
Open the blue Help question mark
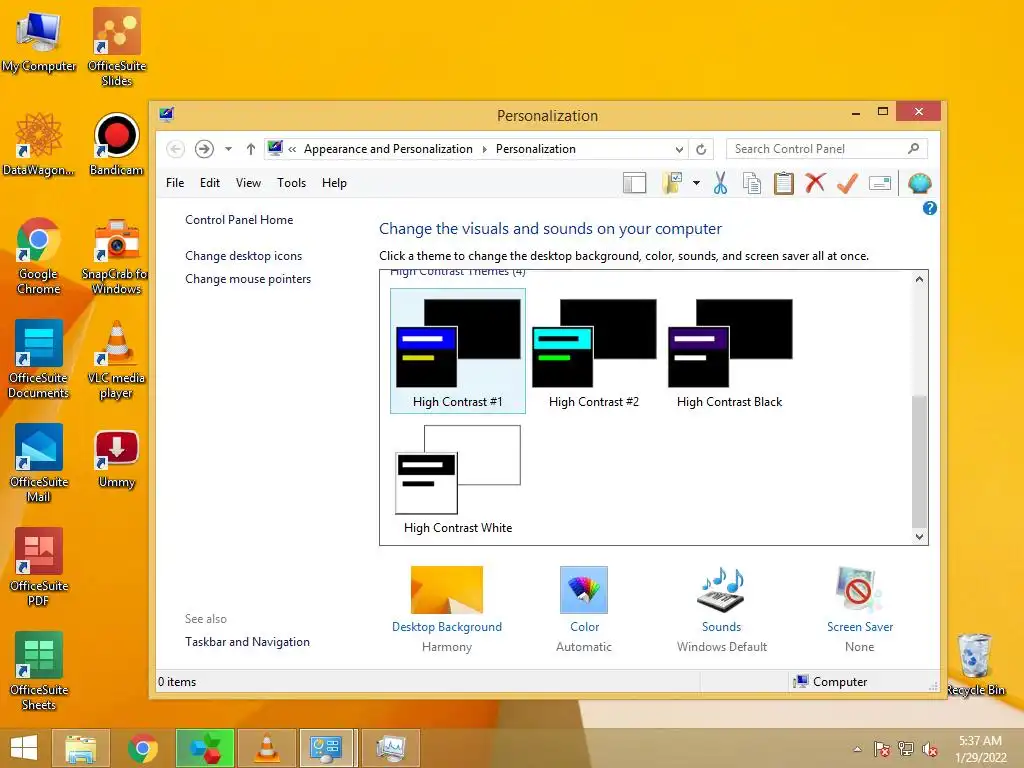click(929, 208)
